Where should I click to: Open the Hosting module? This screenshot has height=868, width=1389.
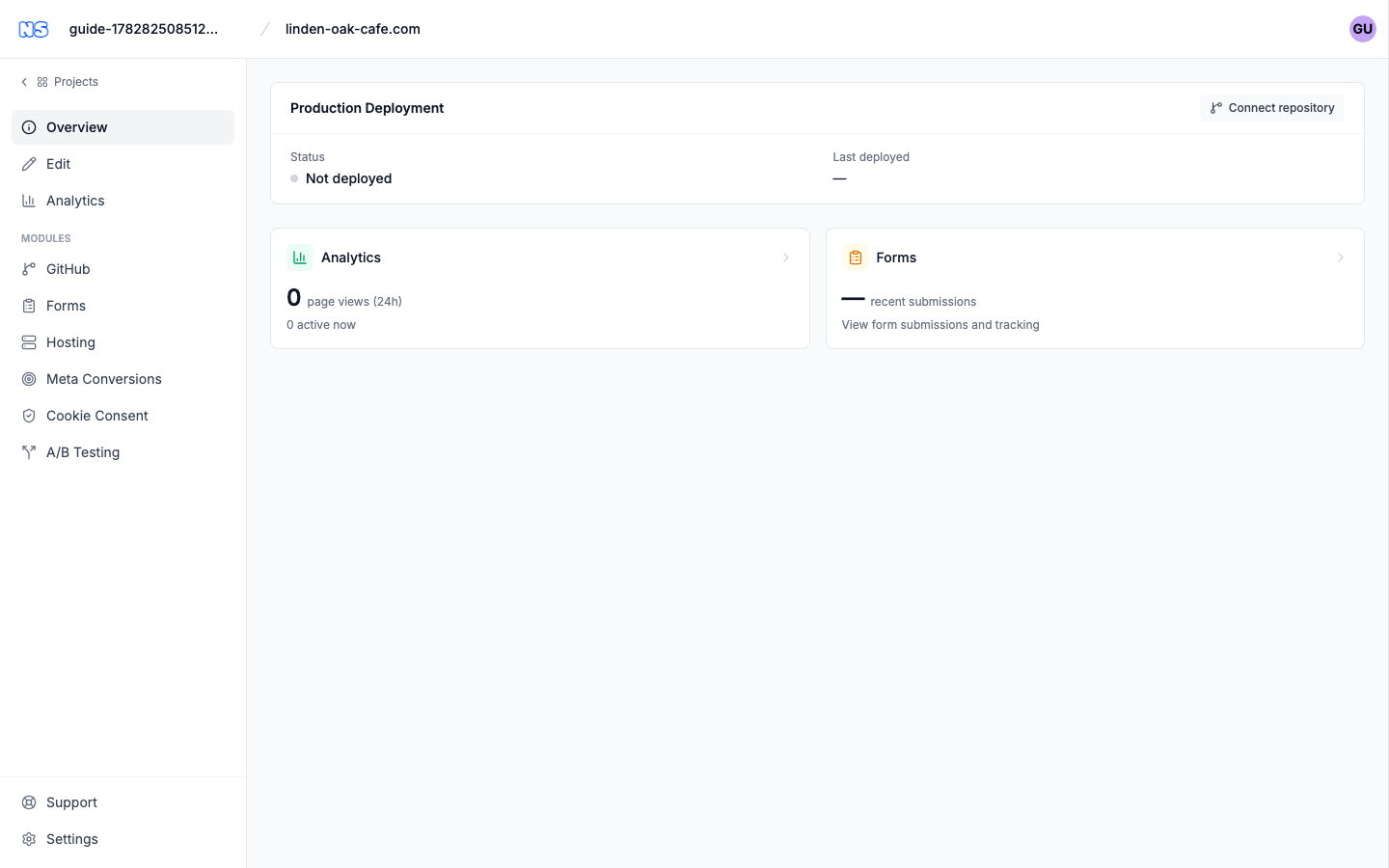[x=123, y=342]
